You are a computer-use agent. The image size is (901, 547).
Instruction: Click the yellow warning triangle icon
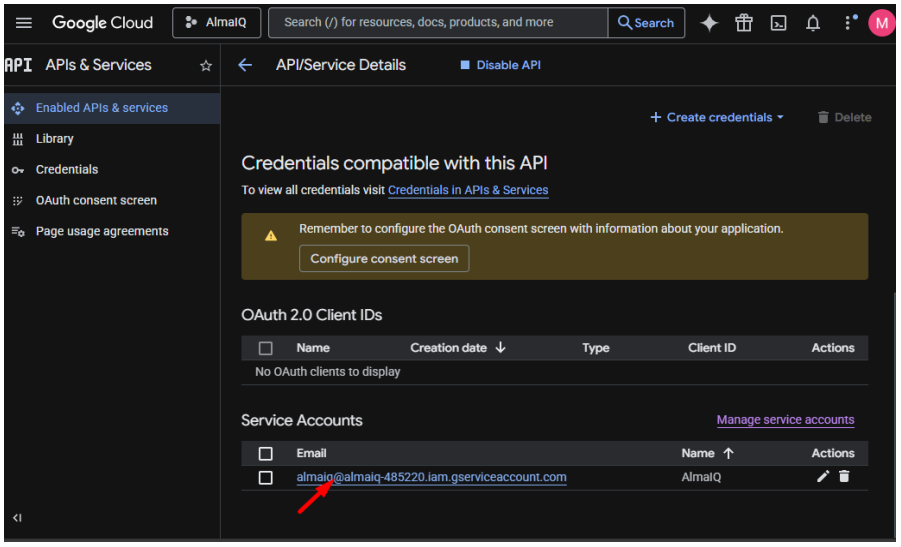[271, 236]
